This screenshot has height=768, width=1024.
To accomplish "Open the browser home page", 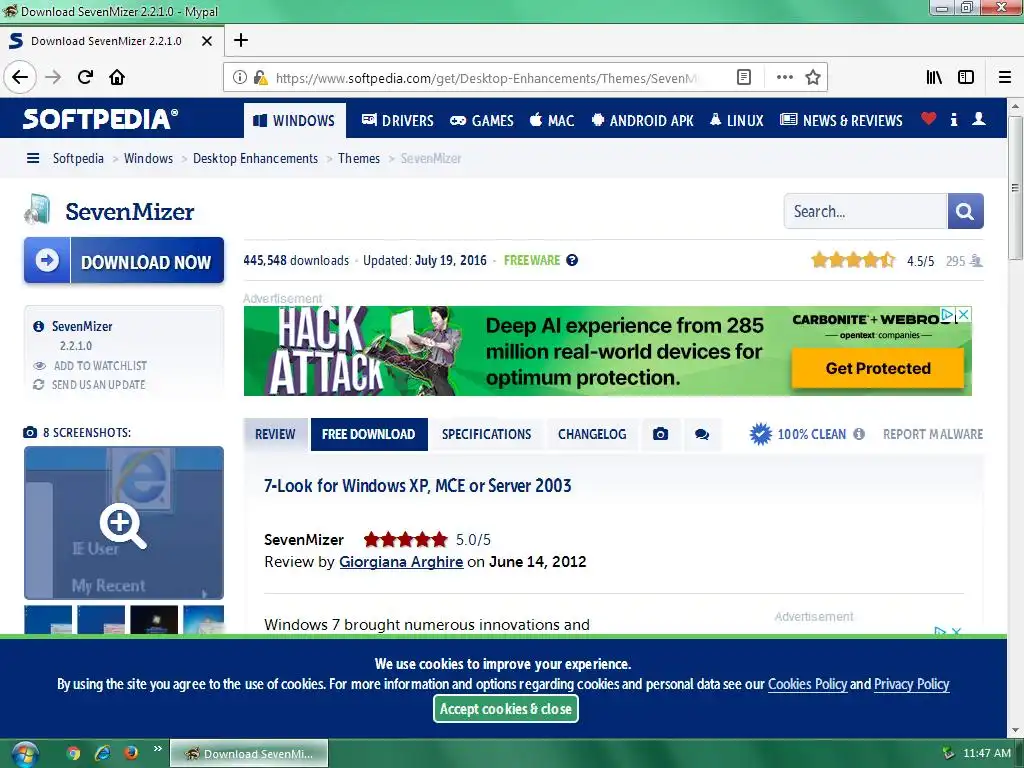I will click(x=117, y=78).
